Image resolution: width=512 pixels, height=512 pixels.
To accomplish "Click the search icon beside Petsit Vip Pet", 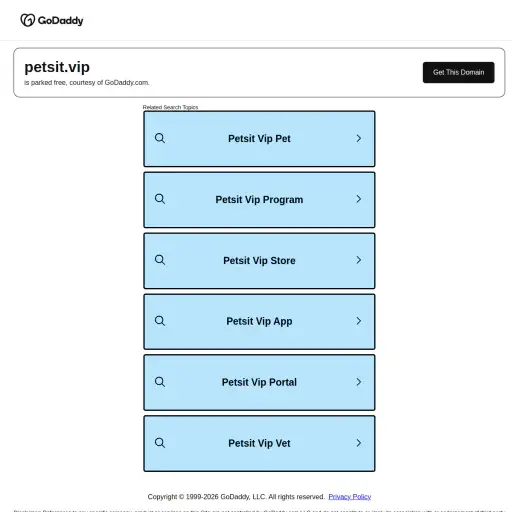I will pos(160,138).
